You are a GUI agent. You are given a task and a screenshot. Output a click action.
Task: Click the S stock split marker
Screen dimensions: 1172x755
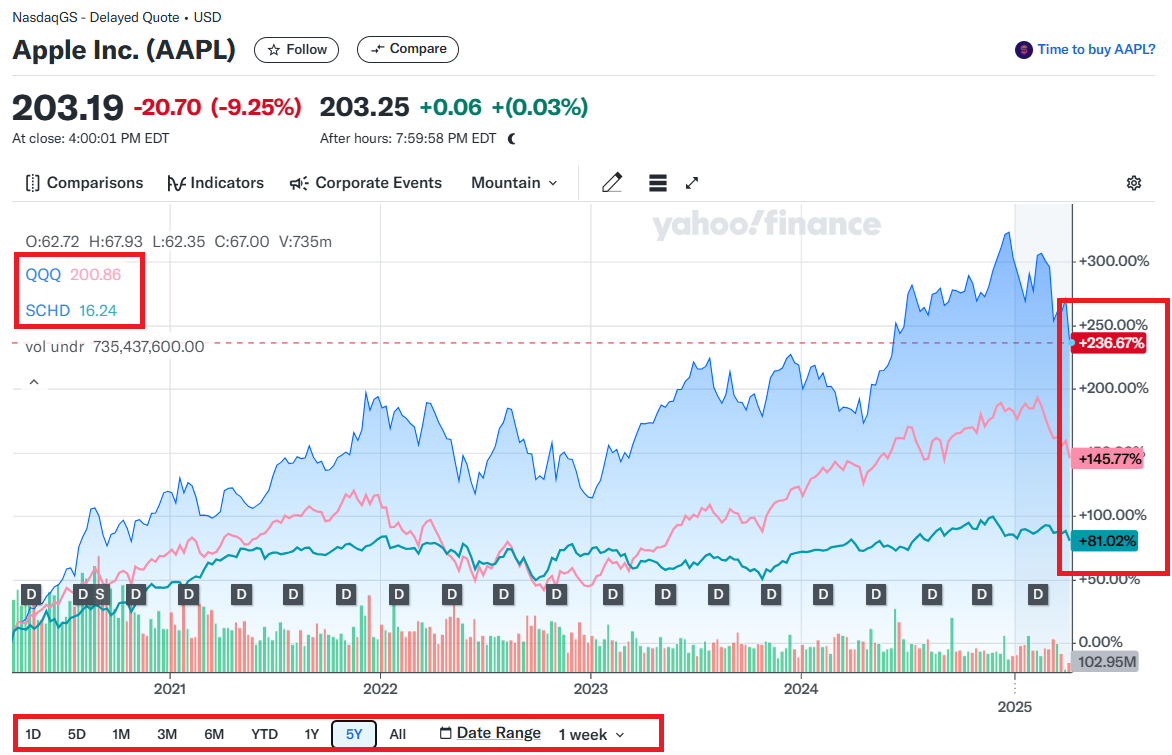coord(99,595)
